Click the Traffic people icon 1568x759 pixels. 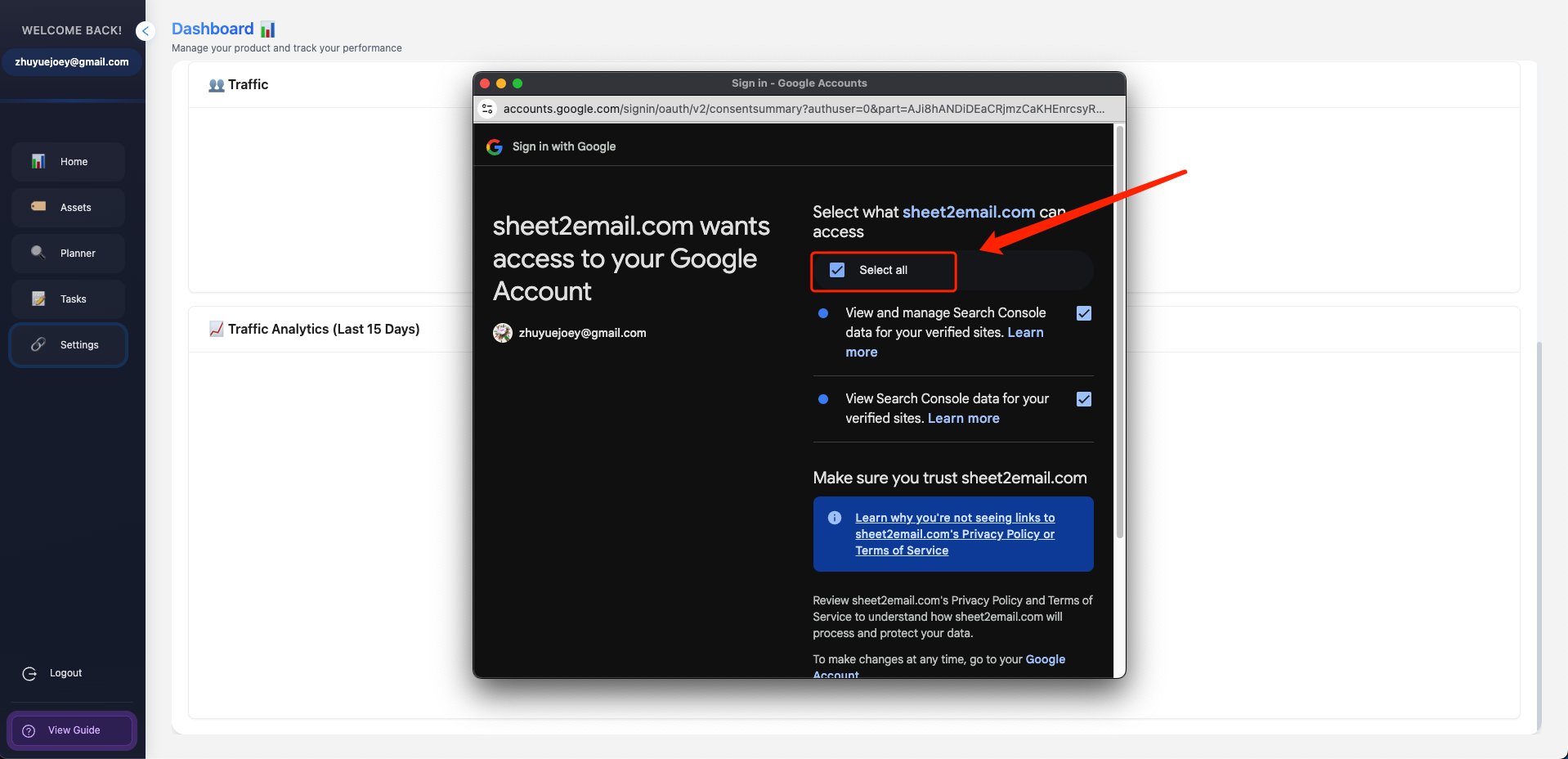tap(217, 85)
